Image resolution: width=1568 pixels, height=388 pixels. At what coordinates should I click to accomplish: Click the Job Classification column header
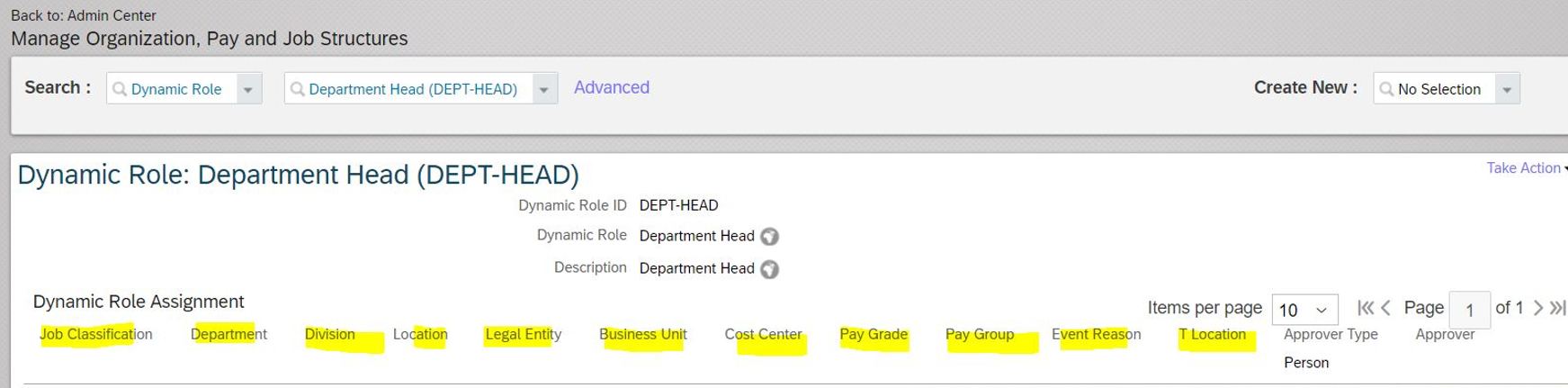96,334
